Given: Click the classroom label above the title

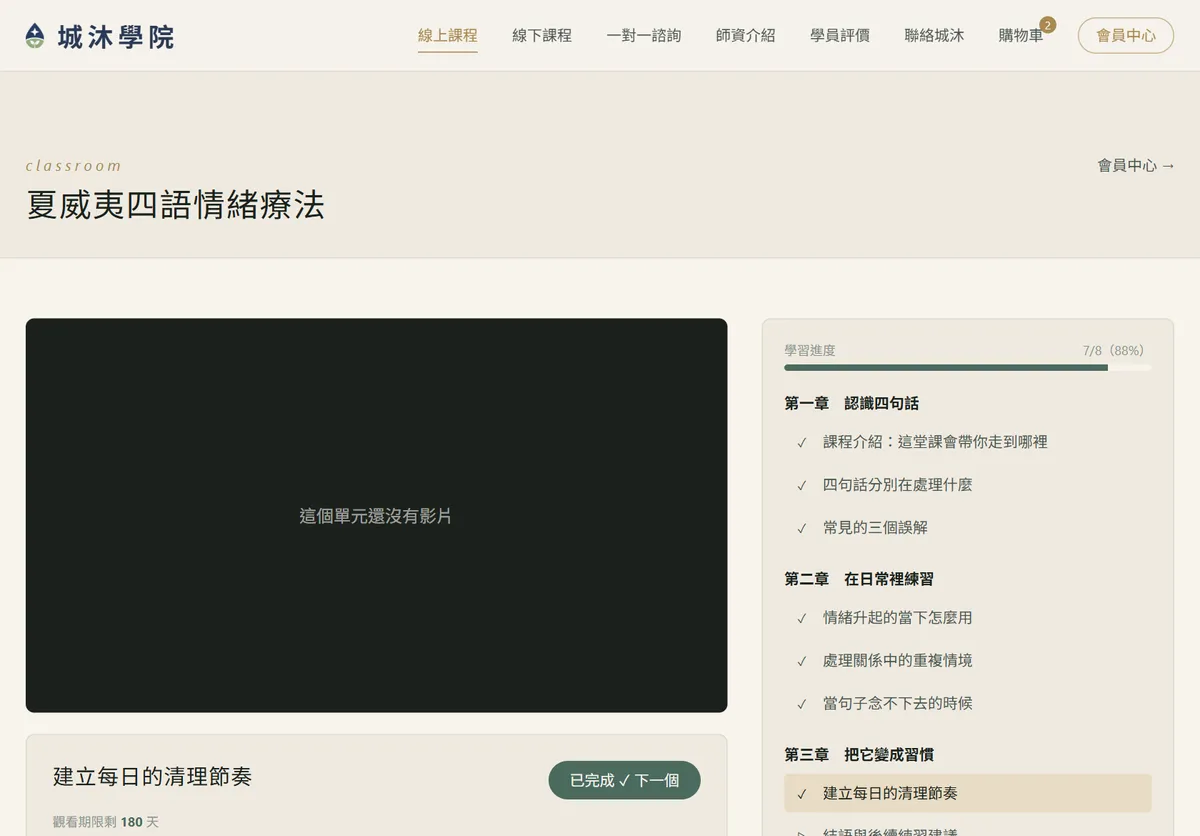Looking at the screenshot, I should pyautogui.click(x=73, y=166).
